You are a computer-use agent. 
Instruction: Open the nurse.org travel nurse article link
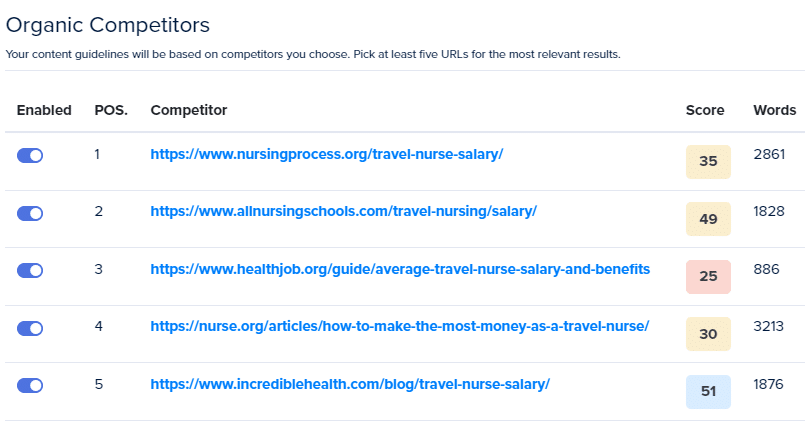coord(399,326)
